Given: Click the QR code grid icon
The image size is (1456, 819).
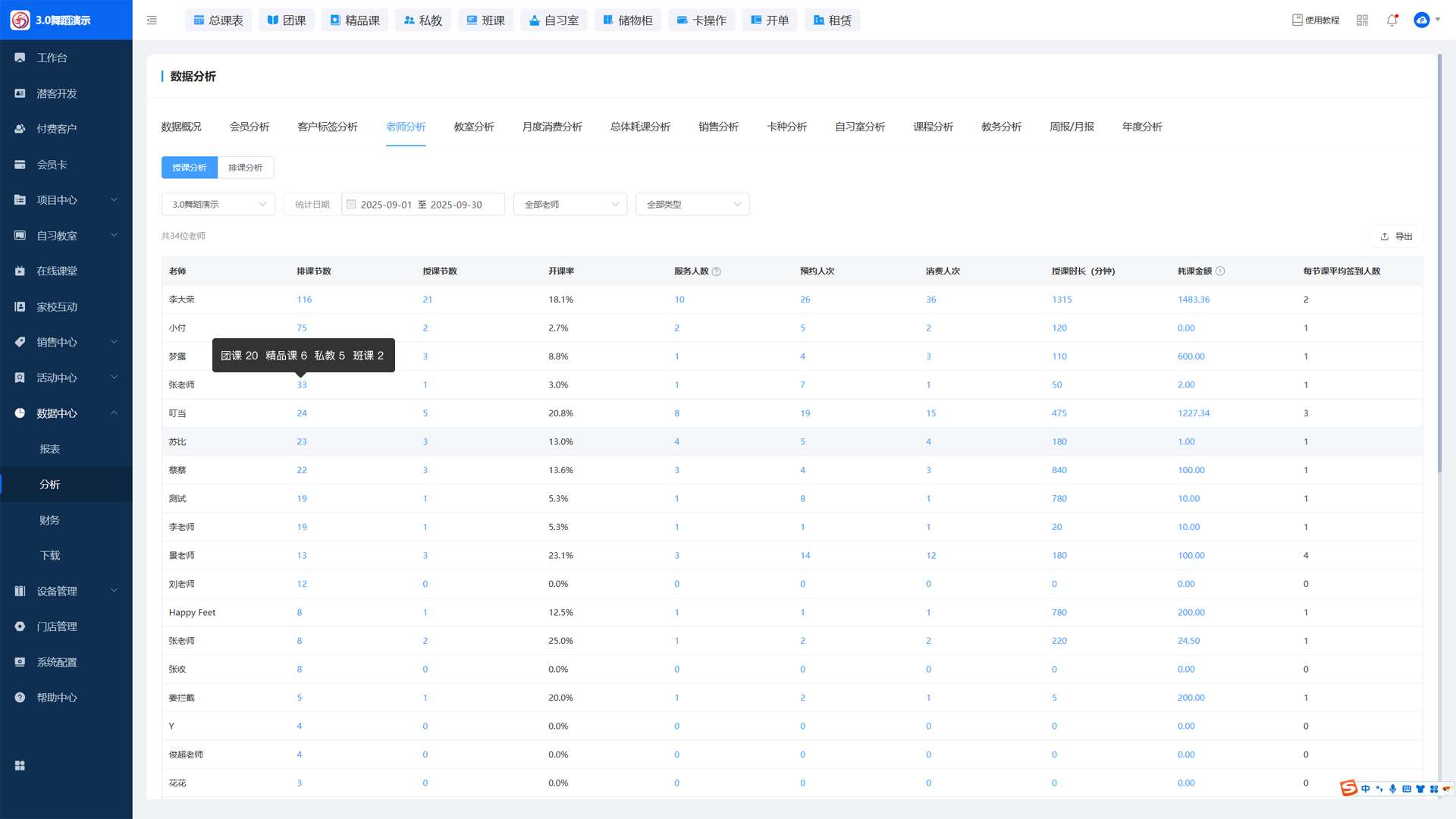Looking at the screenshot, I should 1362,20.
